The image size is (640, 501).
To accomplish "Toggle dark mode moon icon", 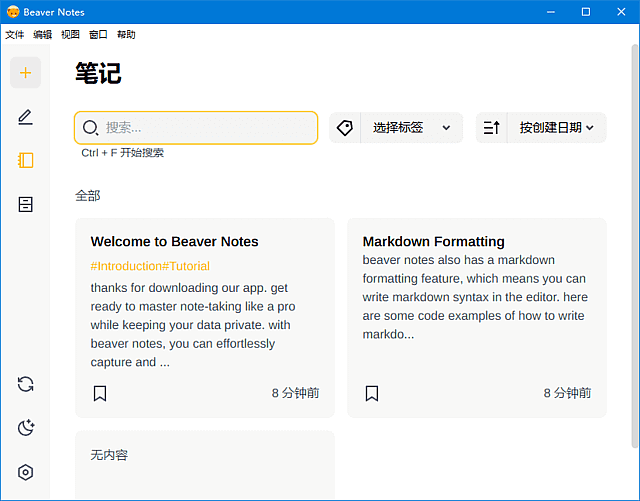I will tap(26, 428).
